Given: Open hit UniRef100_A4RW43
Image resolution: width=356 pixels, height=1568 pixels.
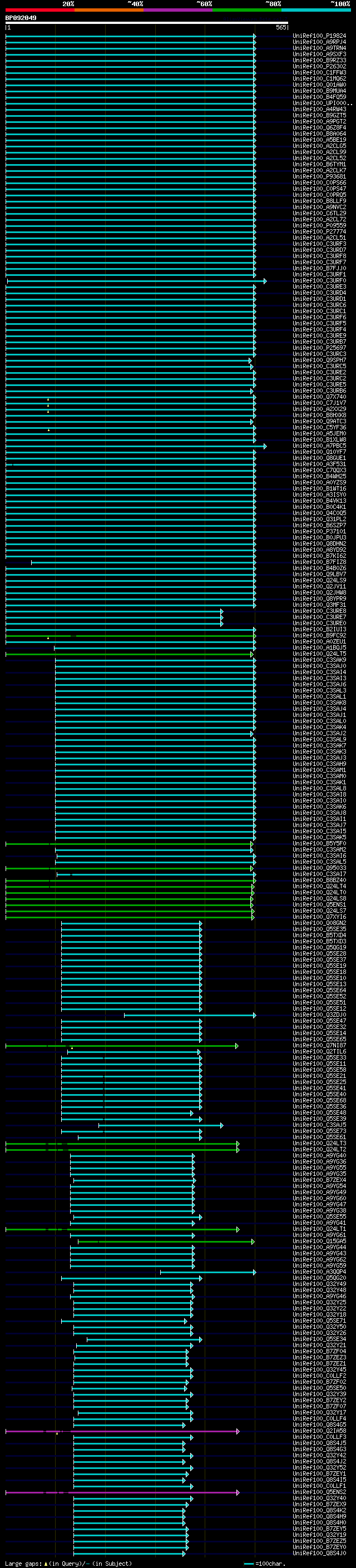Looking at the screenshot, I should [319, 110].
